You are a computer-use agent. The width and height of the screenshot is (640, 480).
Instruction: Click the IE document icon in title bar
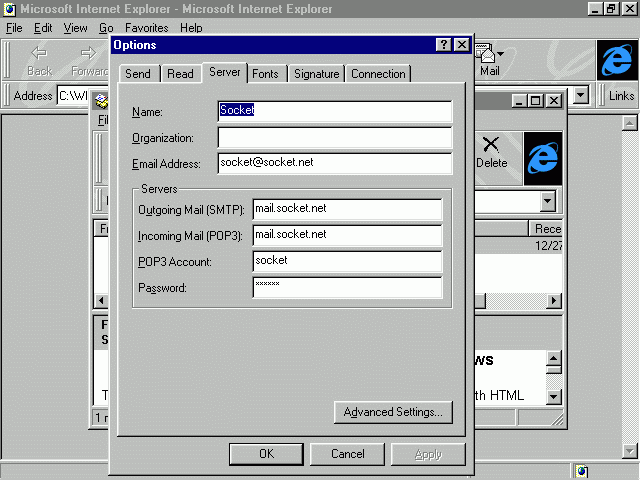(x=9, y=9)
